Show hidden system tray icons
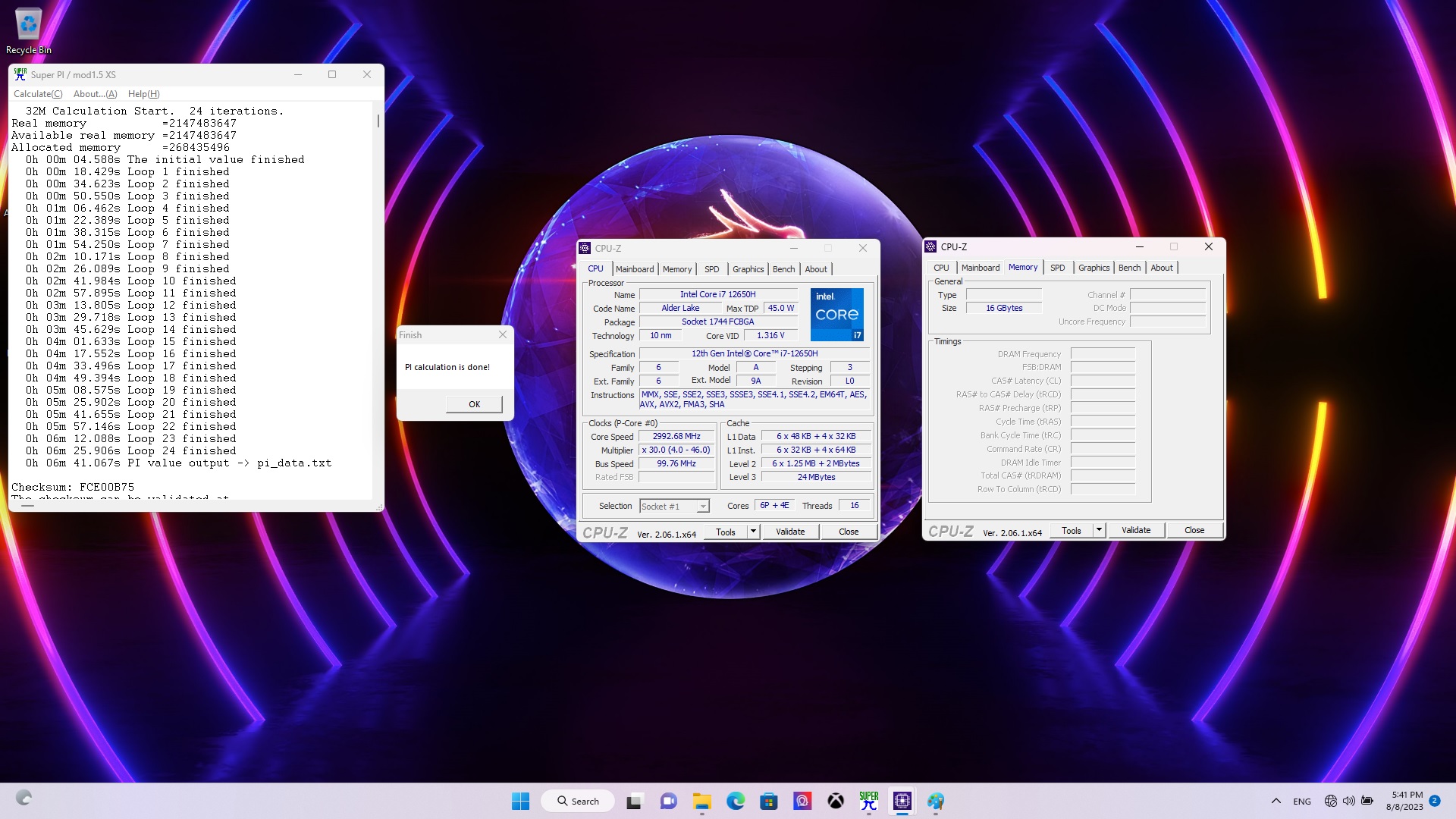Screen dimensions: 1456x819 [x=1276, y=801]
